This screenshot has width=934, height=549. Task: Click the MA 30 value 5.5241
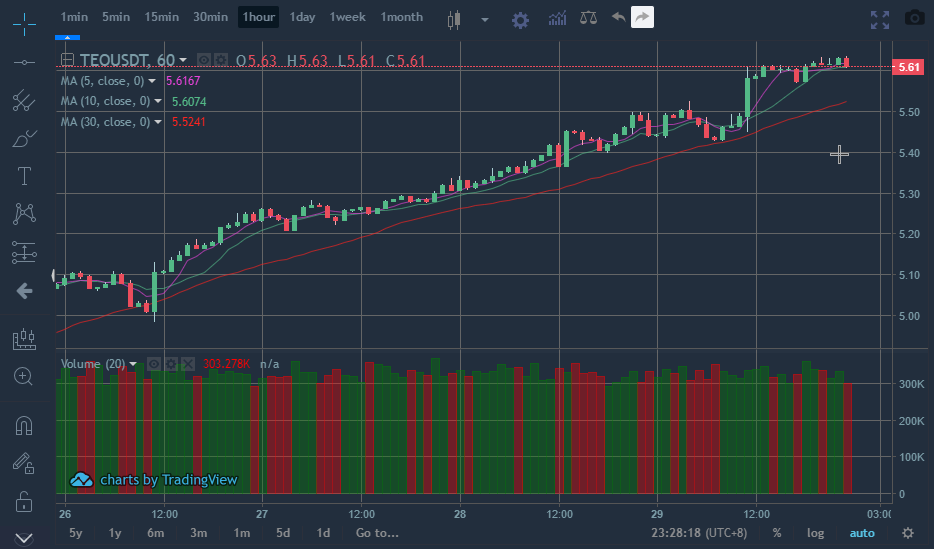[188, 122]
